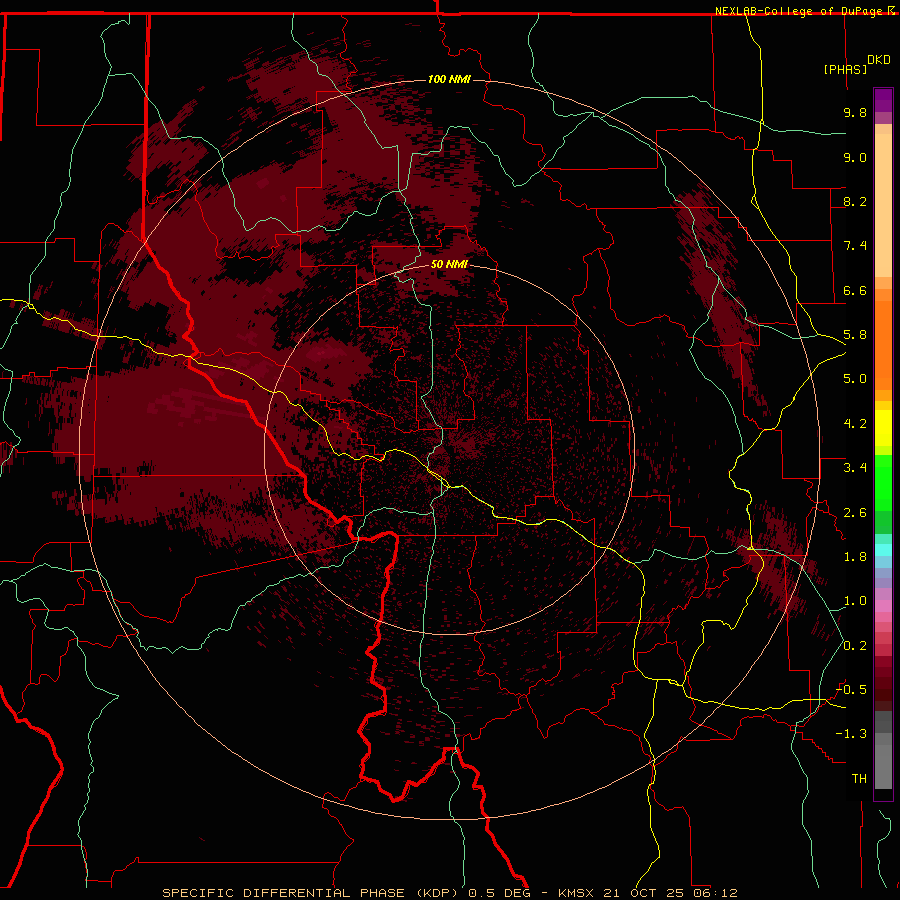
Task: Pick the bright green color bar segment
Action: pyautogui.click(x=883, y=483)
